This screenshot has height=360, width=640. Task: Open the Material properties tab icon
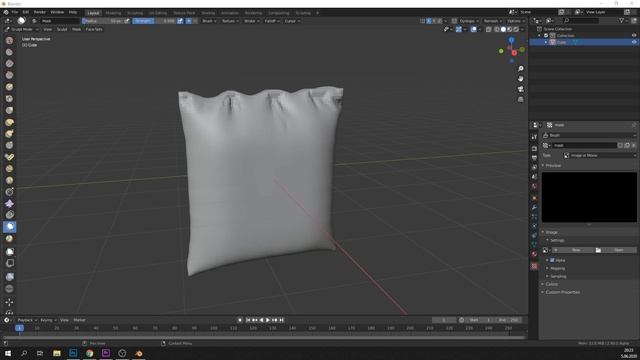click(534, 254)
